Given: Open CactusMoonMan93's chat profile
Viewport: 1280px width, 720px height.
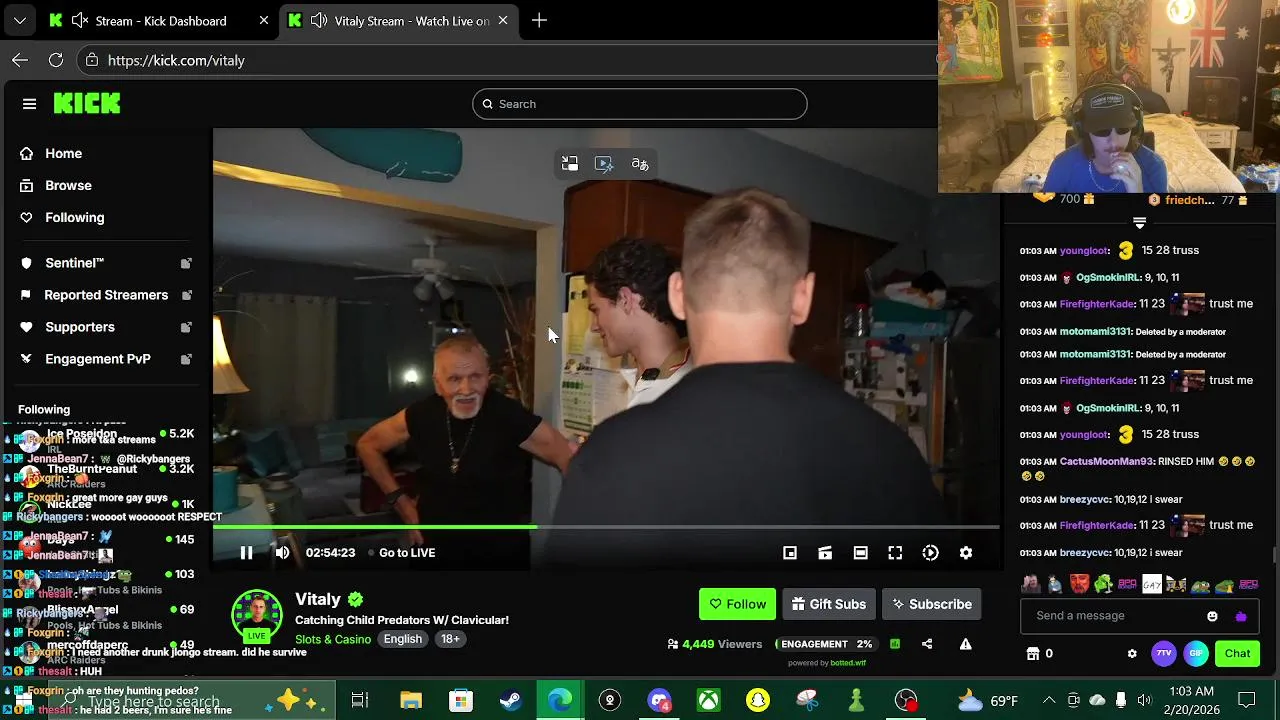Looking at the screenshot, I should point(1106,462).
